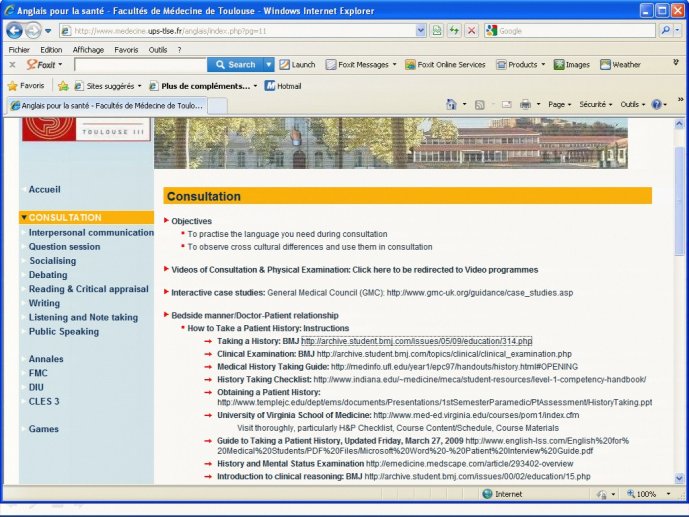Open the ? help menu
Viewport: 689px width, 517px height.
click(179, 50)
